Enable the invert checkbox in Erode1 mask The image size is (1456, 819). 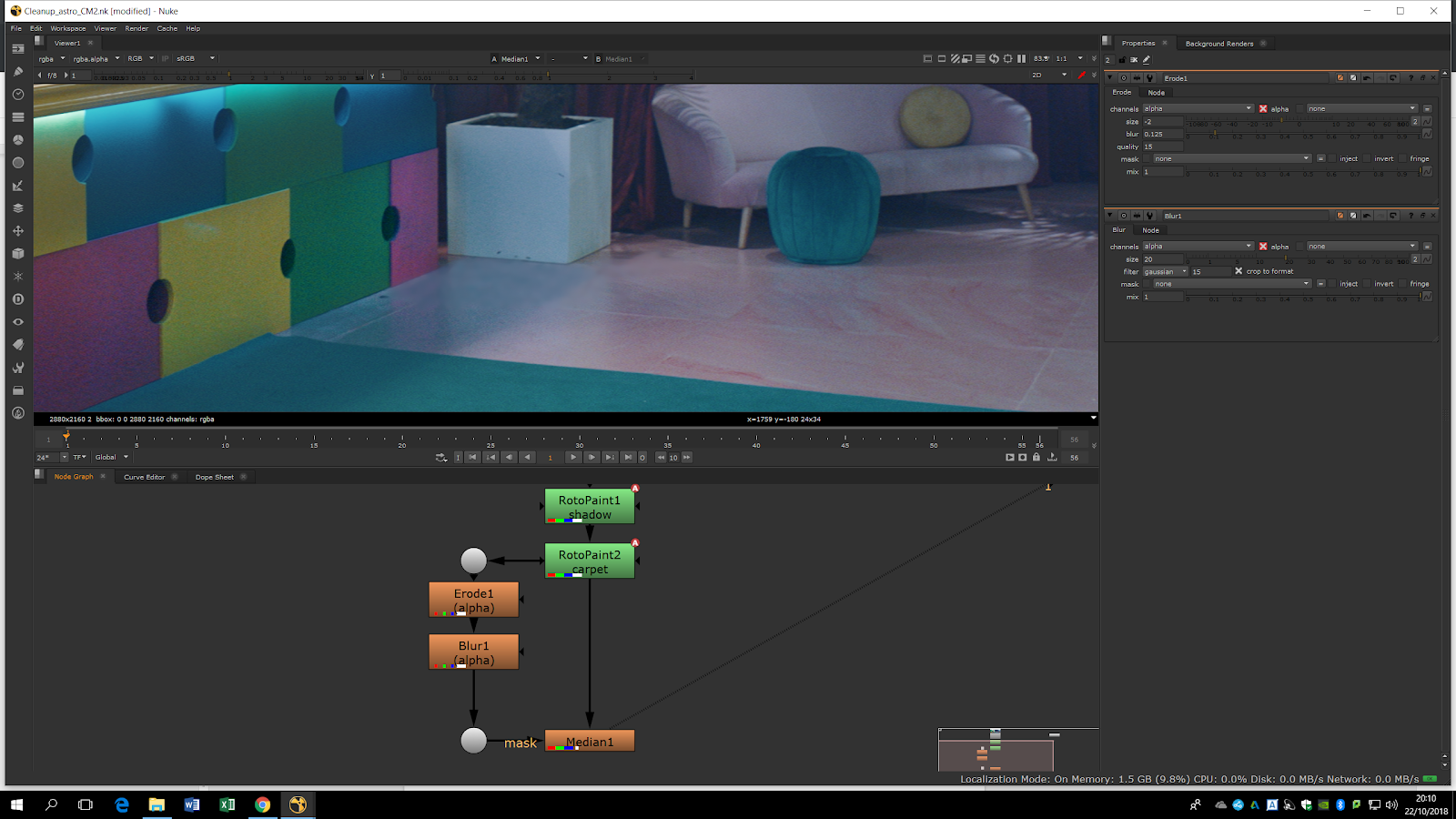(x=1368, y=158)
